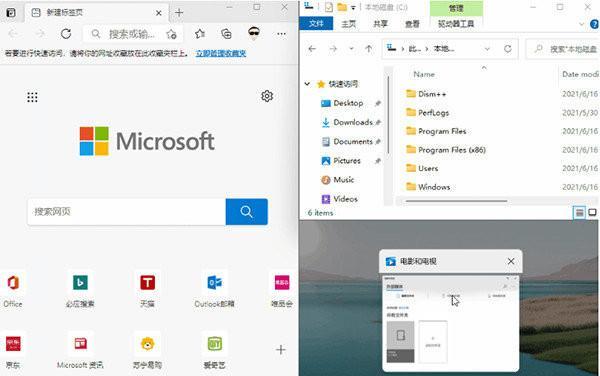Viewport: 600px width, 376px height.
Task: Select Desktop in Quick access
Action: coord(348,103)
